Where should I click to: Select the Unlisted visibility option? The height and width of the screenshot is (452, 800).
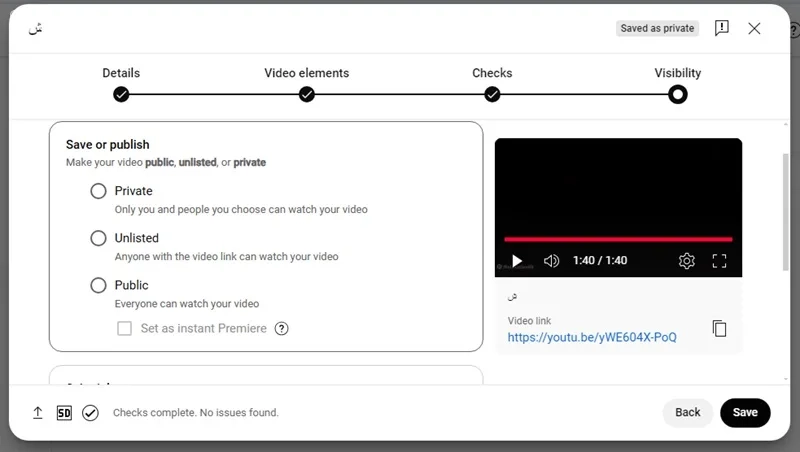tap(98, 238)
